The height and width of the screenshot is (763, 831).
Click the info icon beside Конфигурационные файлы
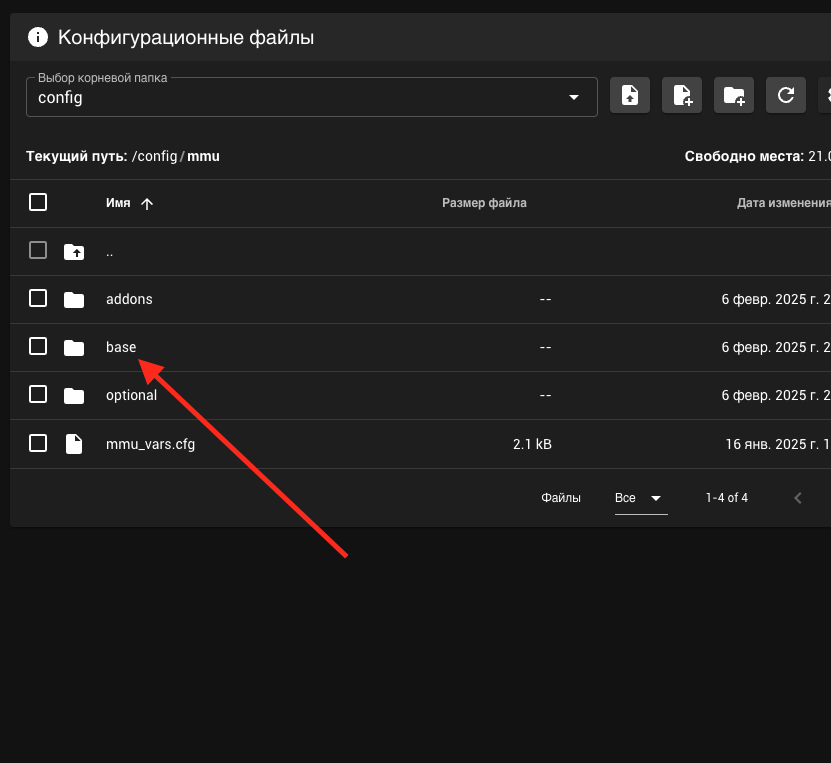point(38,38)
